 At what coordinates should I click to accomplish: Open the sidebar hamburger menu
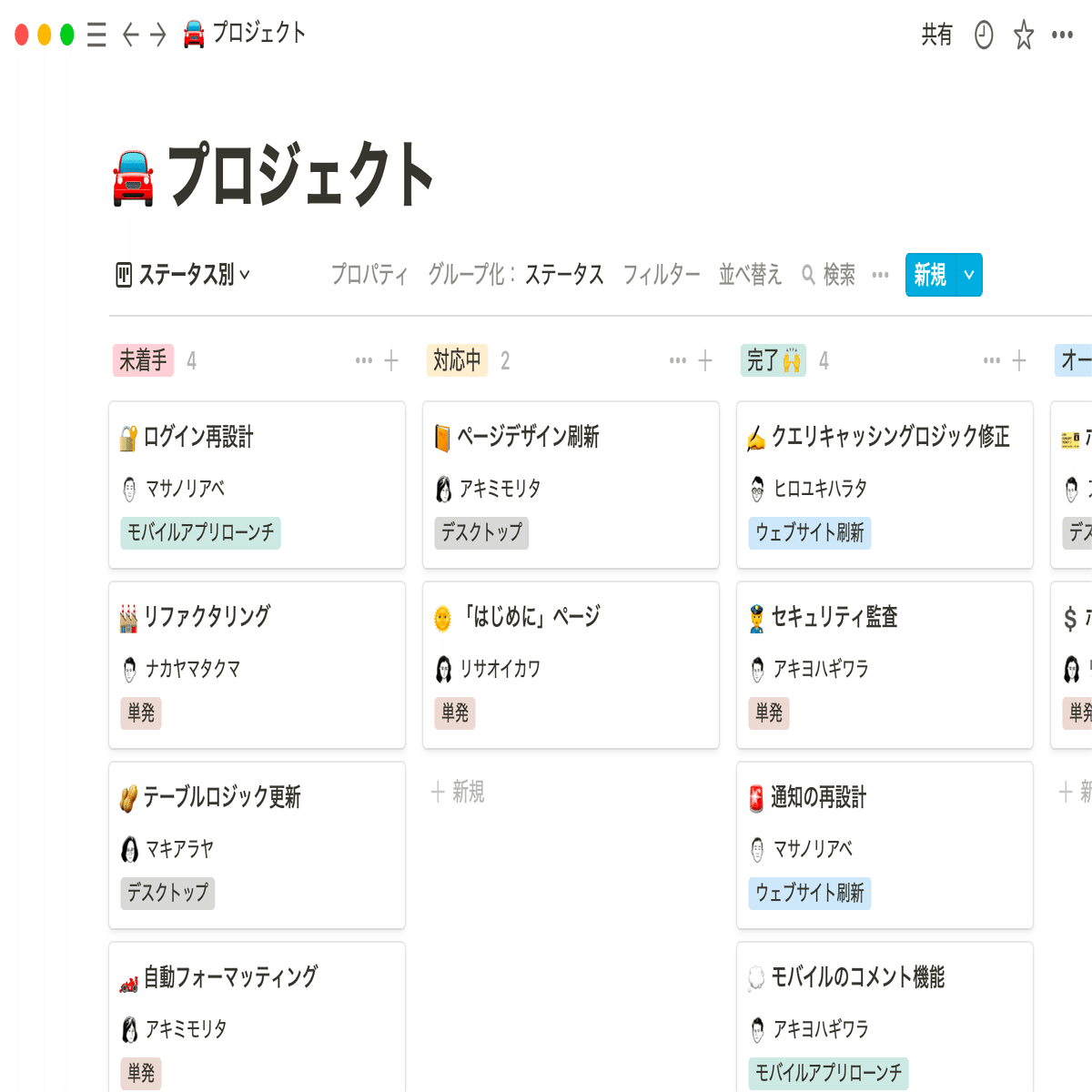(x=96, y=35)
